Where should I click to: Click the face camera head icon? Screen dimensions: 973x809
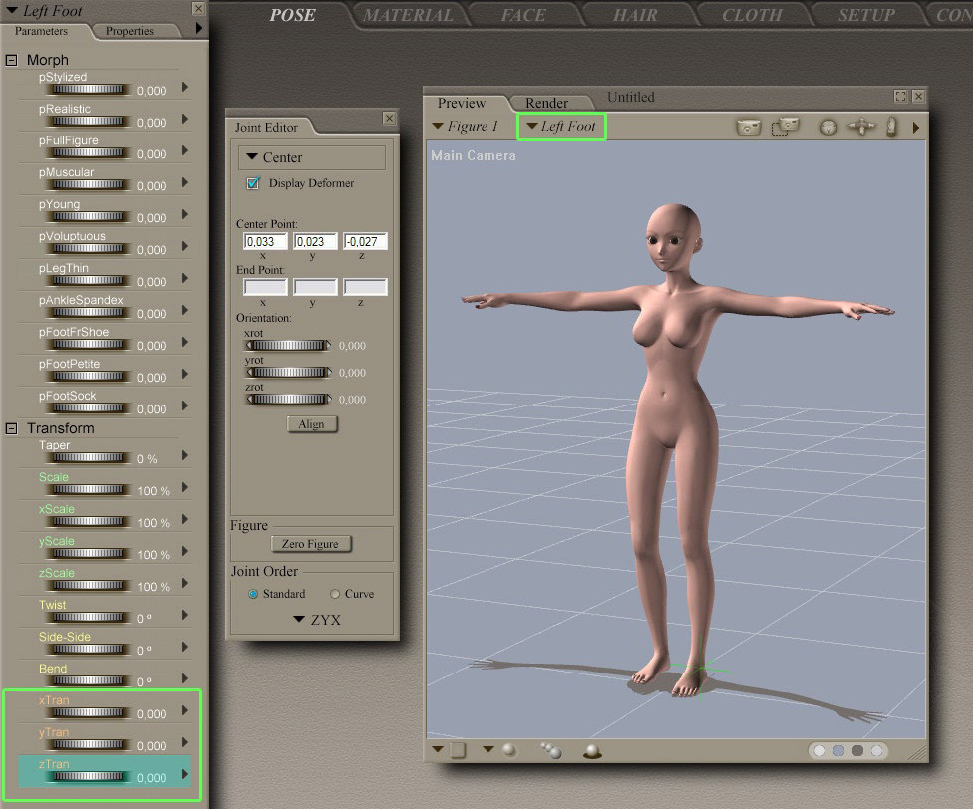tap(827, 127)
